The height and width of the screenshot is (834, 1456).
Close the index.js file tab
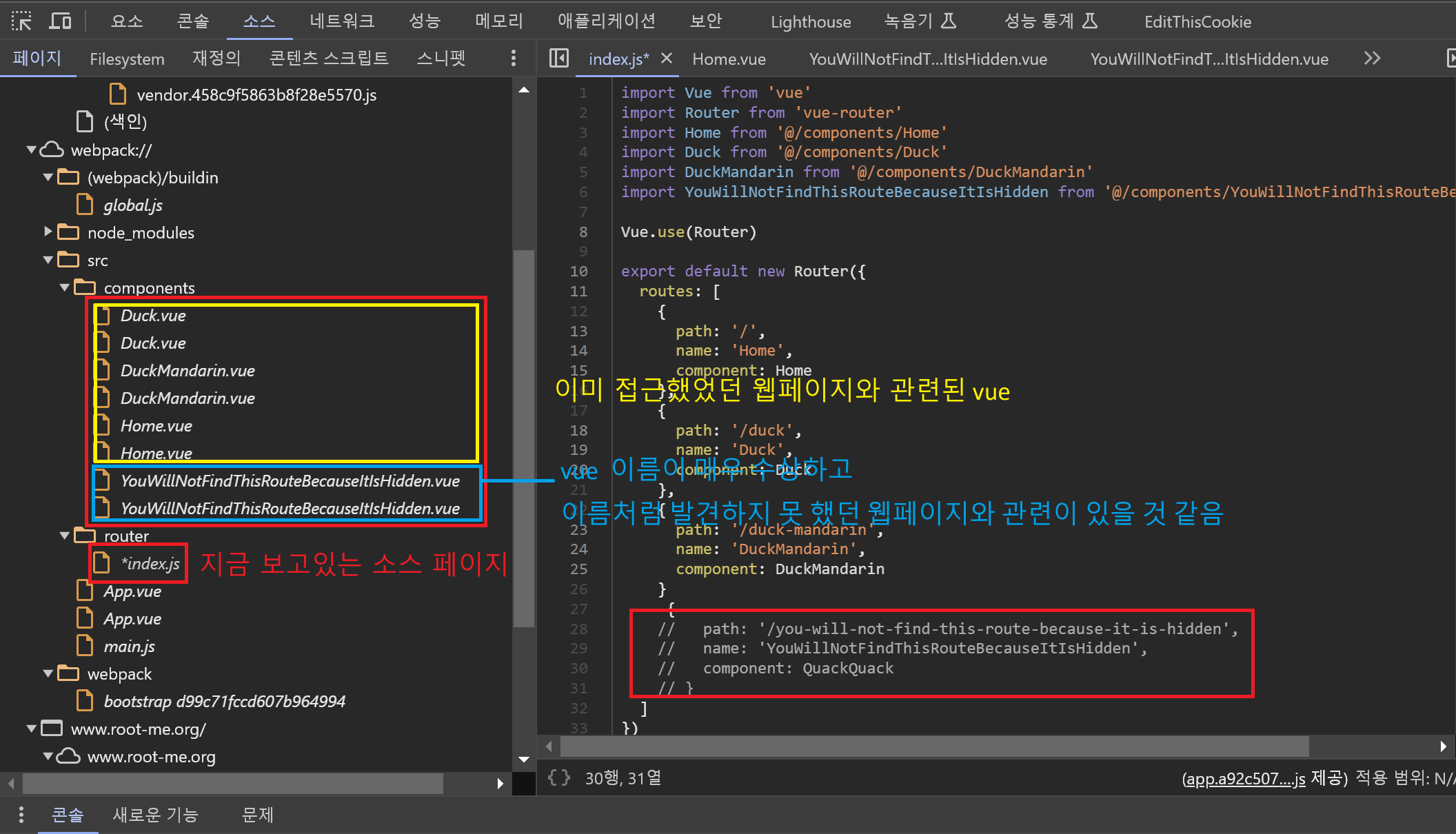point(667,59)
